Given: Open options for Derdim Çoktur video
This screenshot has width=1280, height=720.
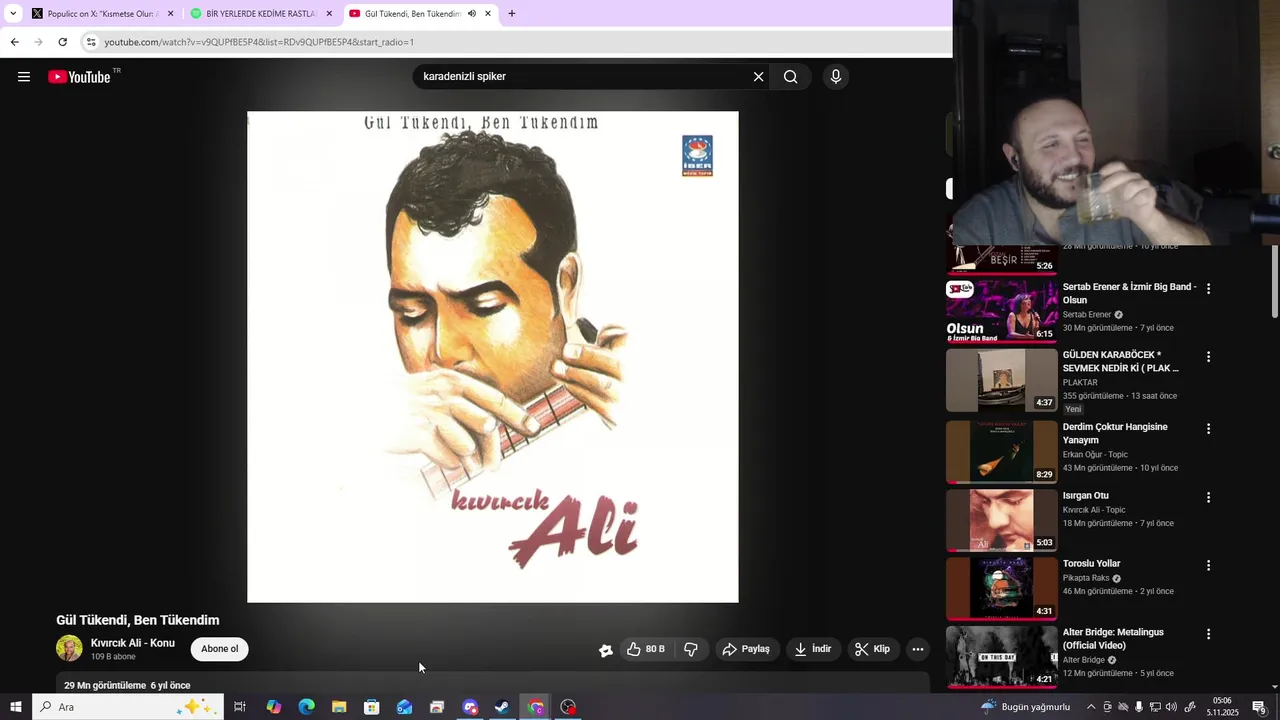Looking at the screenshot, I should pyautogui.click(x=1208, y=428).
